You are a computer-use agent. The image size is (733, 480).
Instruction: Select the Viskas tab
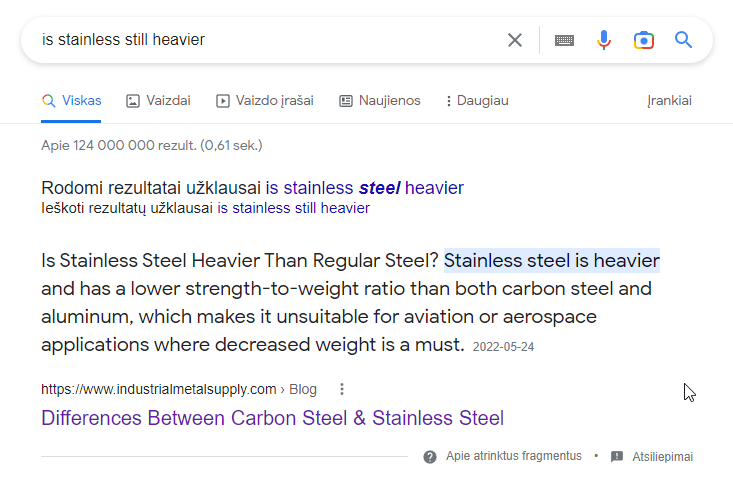point(71,101)
